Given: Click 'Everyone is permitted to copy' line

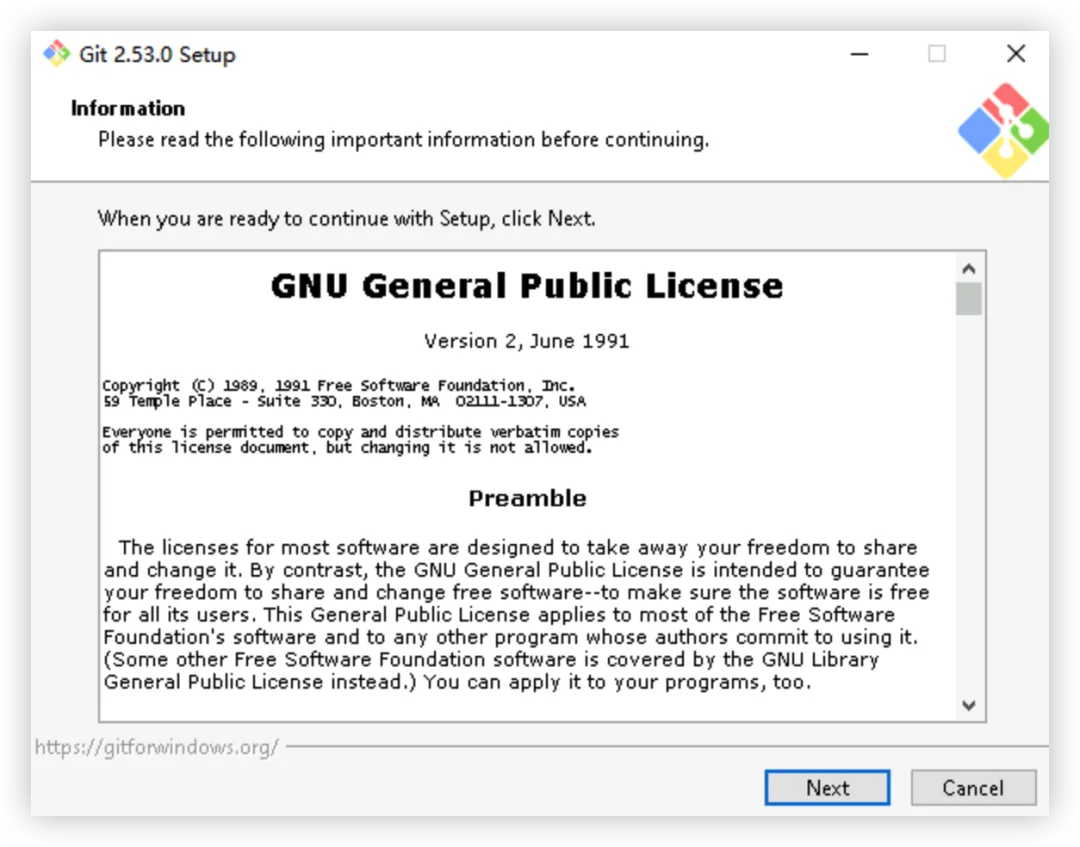Looking at the screenshot, I should tap(360, 432).
